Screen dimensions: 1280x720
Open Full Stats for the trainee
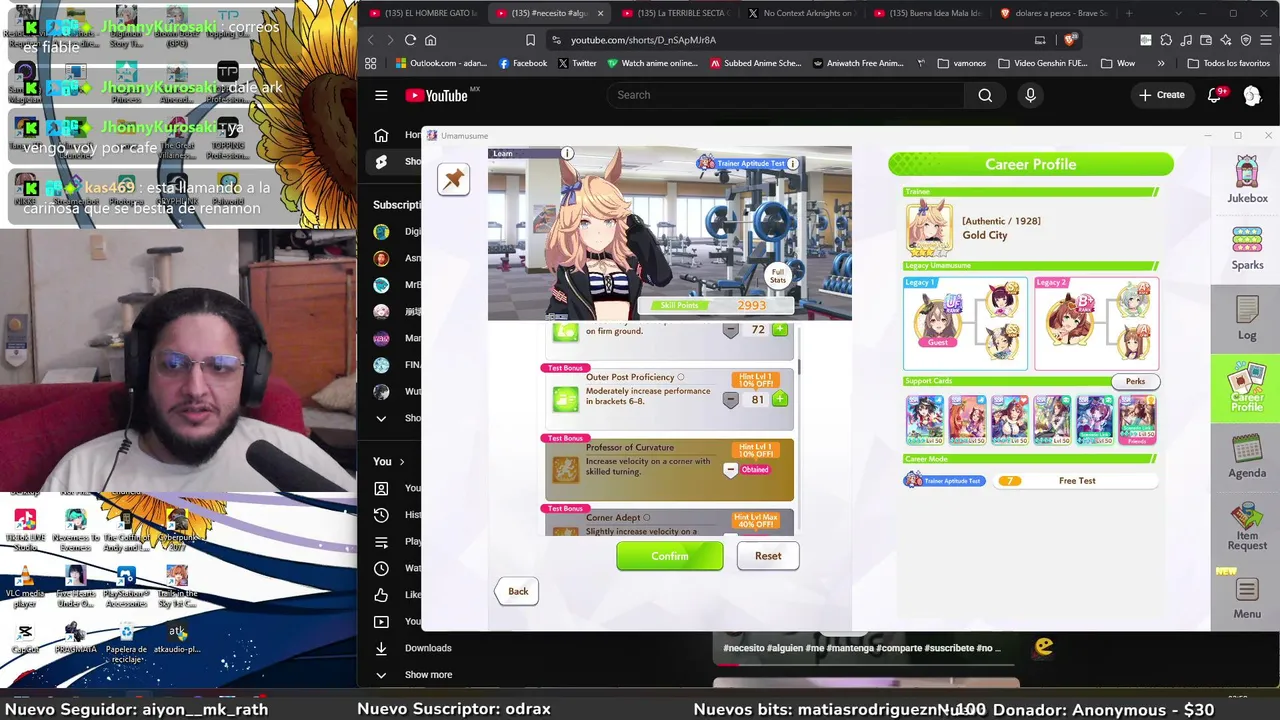(x=778, y=276)
